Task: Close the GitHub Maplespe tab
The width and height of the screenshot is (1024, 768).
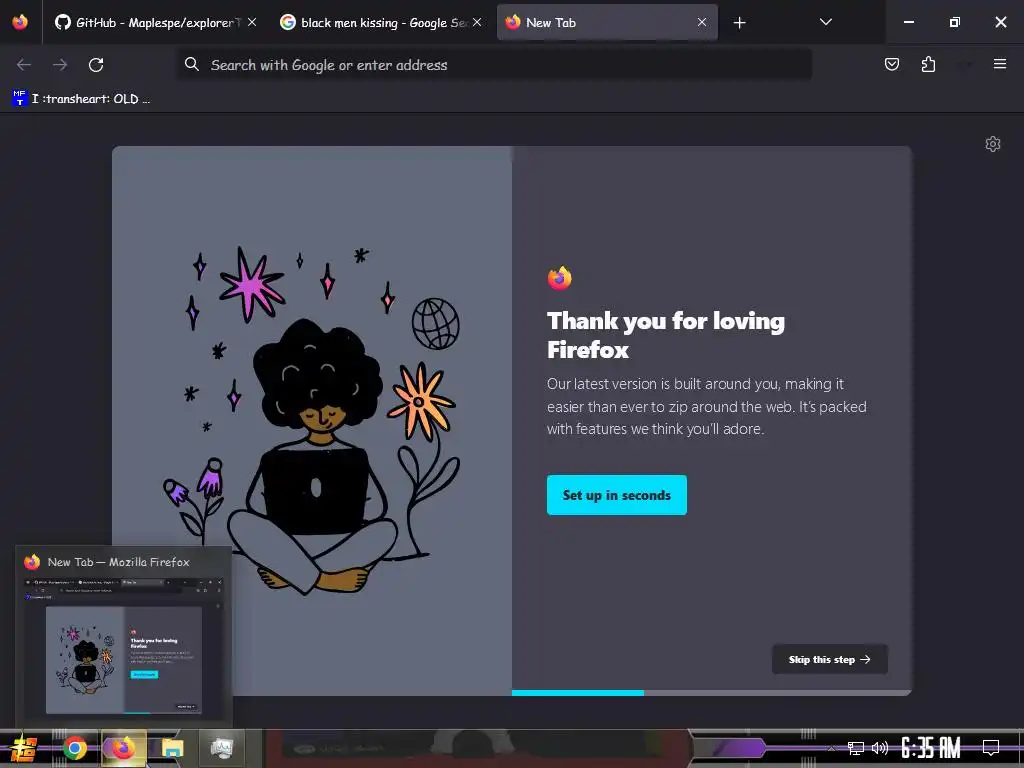Action: pos(252,22)
